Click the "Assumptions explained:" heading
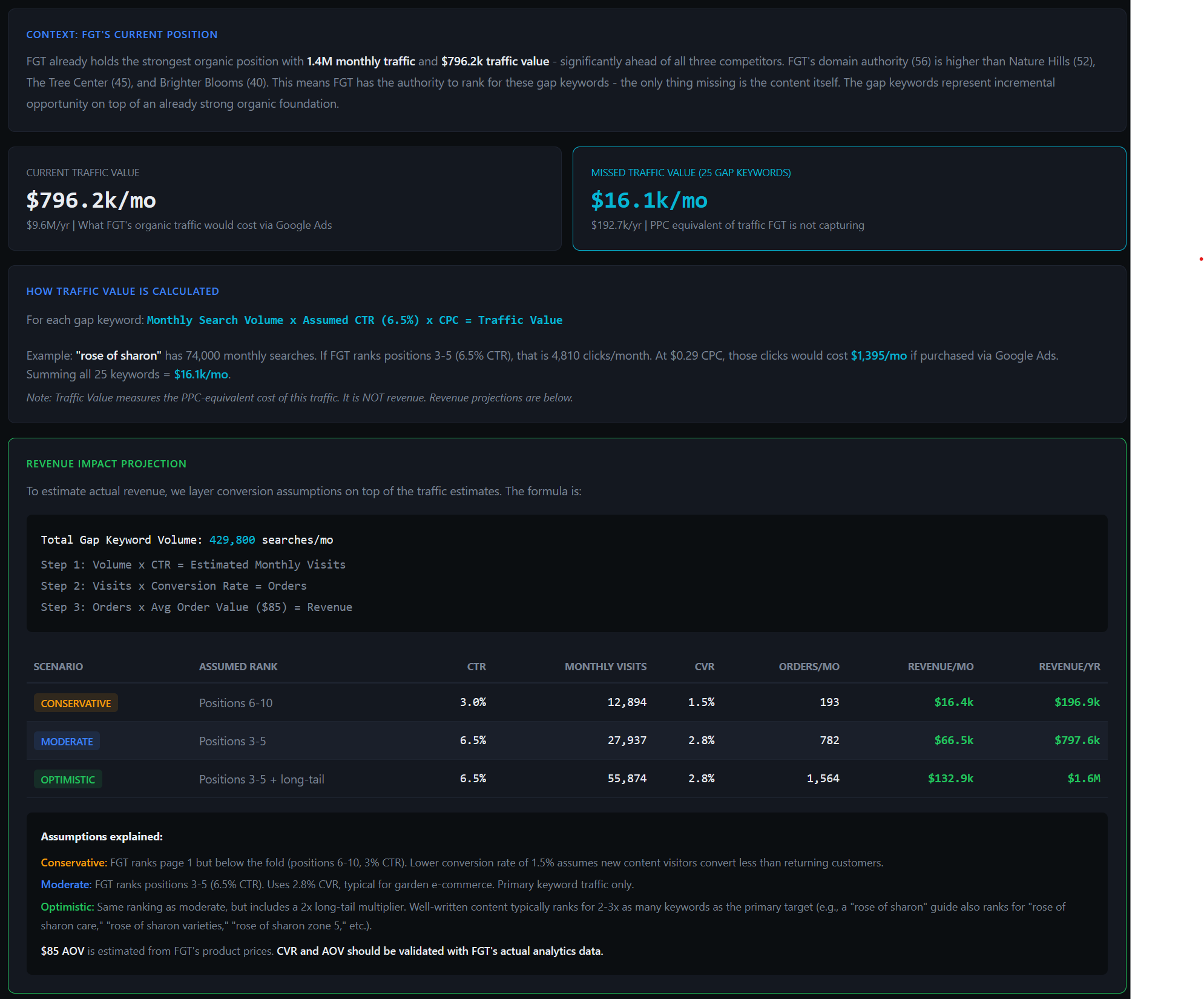Image resolution: width=1204 pixels, height=999 pixels. point(102,836)
